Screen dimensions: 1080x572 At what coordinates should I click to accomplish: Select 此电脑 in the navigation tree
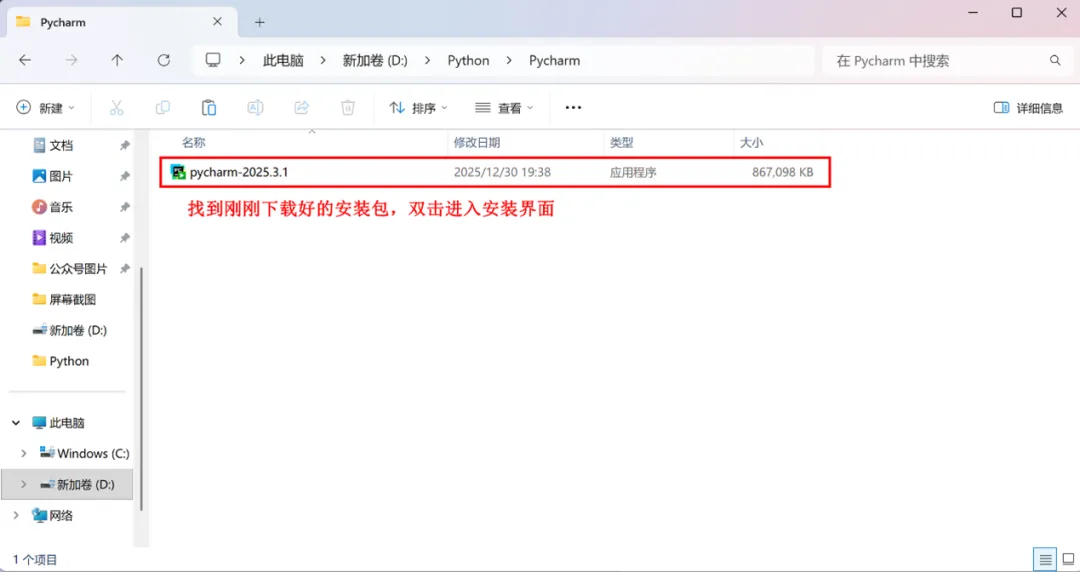tap(59, 422)
